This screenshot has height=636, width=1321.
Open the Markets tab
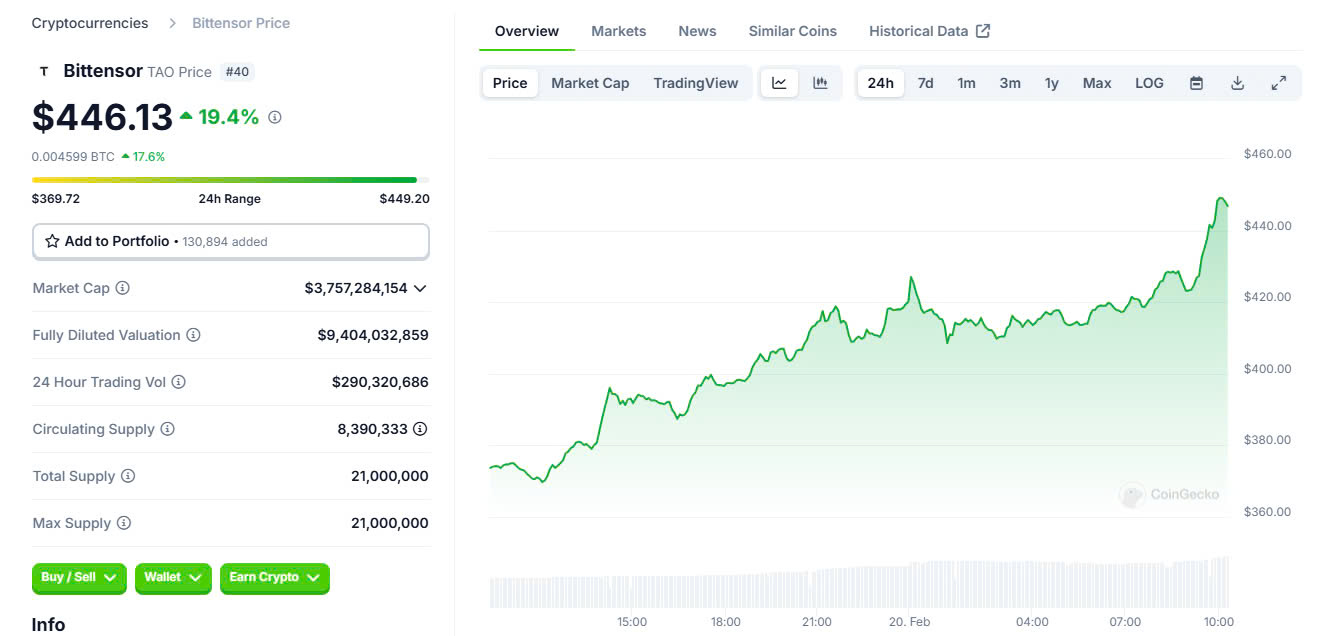pos(618,31)
